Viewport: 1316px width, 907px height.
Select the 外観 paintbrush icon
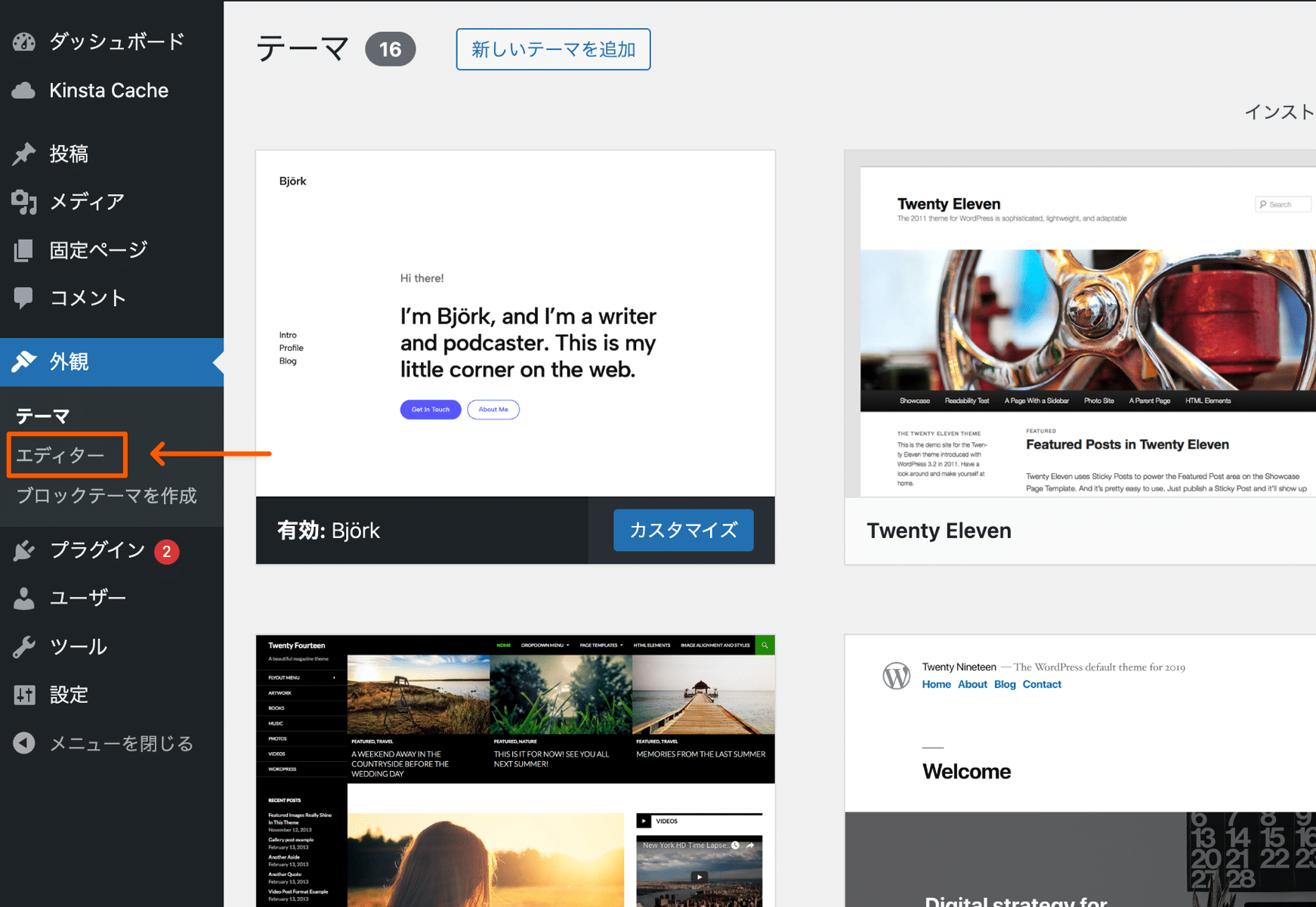point(24,362)
